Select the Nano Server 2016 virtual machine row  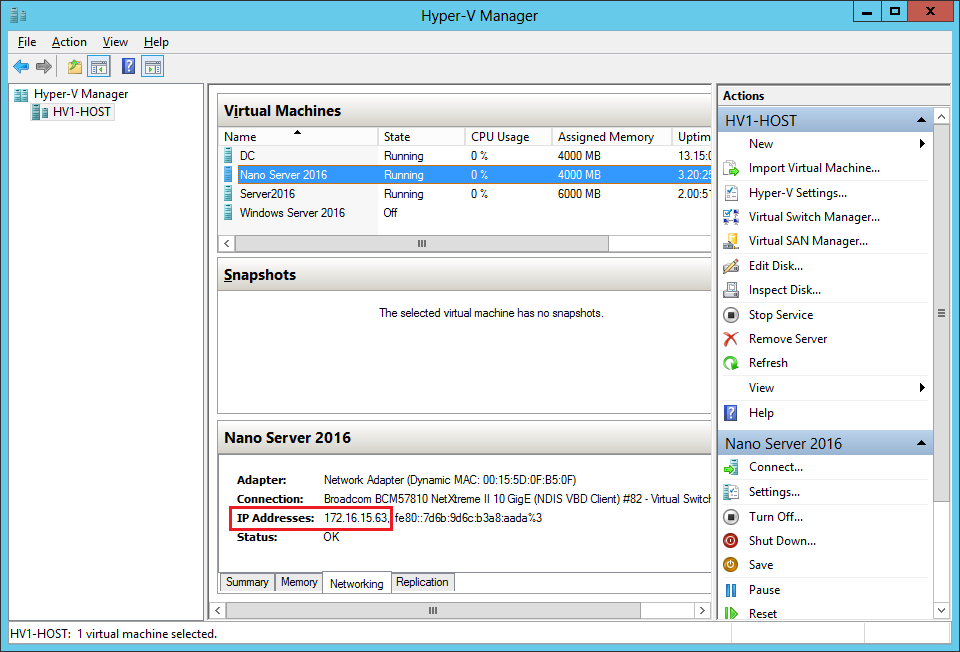465,174
